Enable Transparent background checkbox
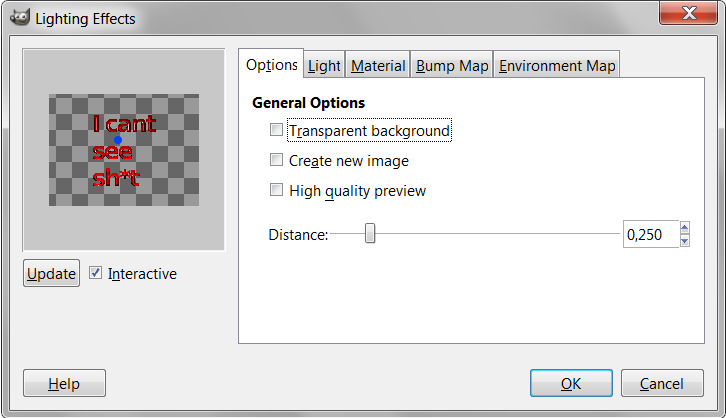This screenshot has height=418, width=726. pos(276,130)
